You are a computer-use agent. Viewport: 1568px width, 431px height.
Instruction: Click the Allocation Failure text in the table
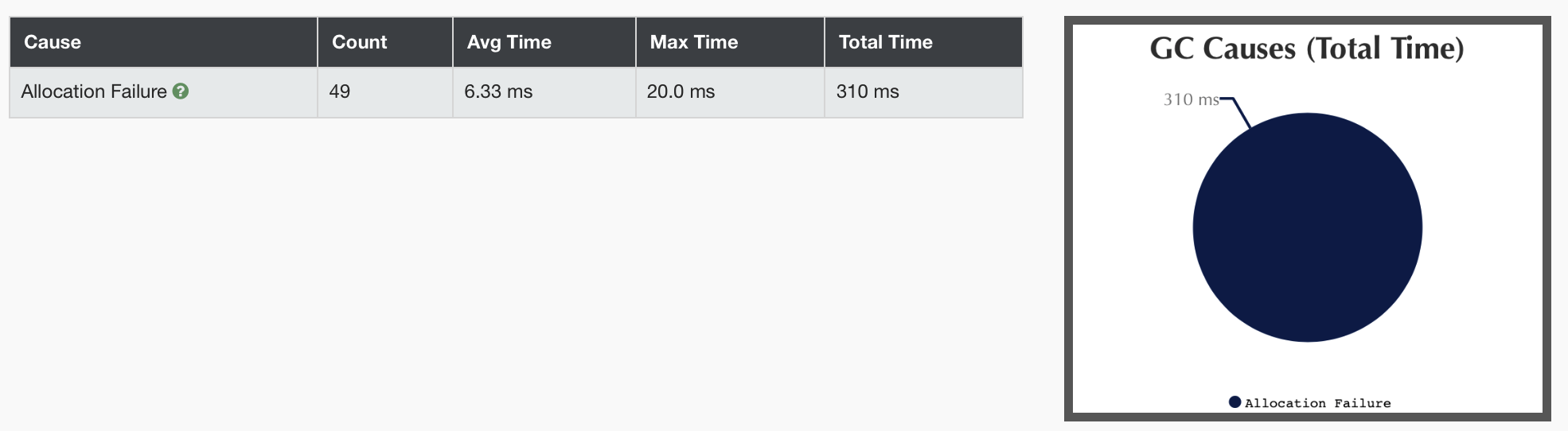coord(93,91)
